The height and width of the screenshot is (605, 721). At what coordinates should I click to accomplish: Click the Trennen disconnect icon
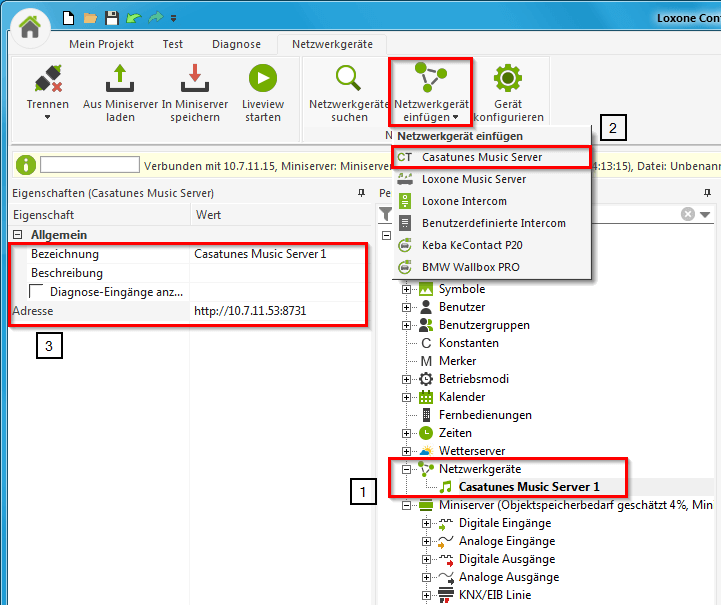[48, 79]
